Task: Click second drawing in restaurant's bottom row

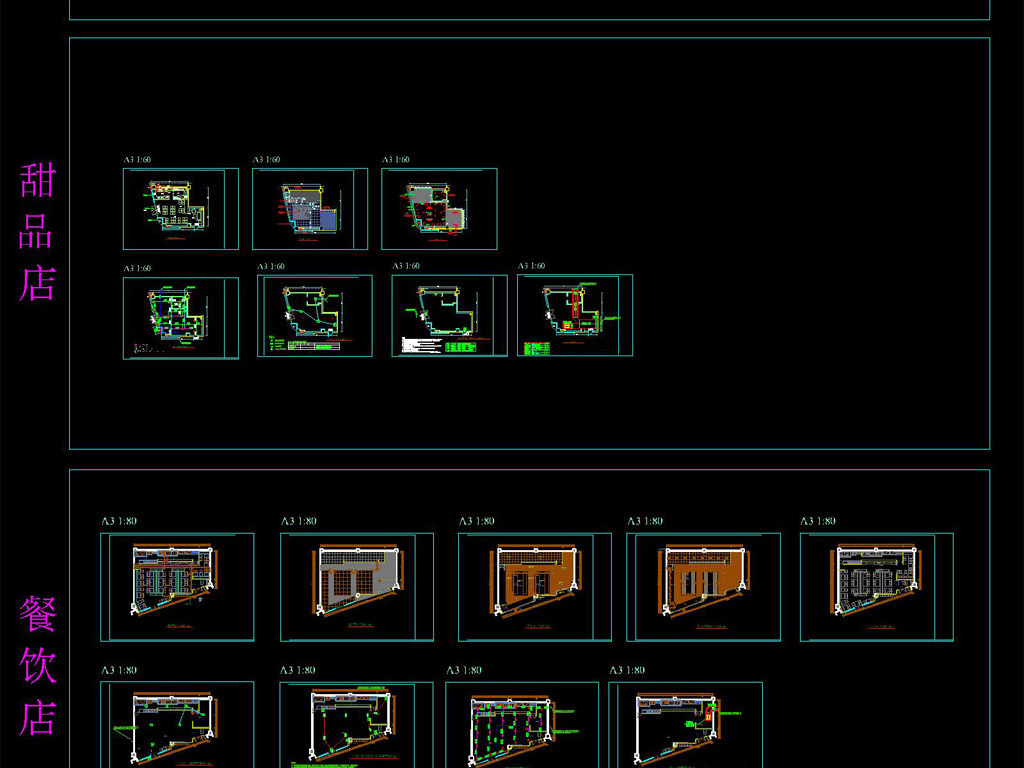Action: 356,724
